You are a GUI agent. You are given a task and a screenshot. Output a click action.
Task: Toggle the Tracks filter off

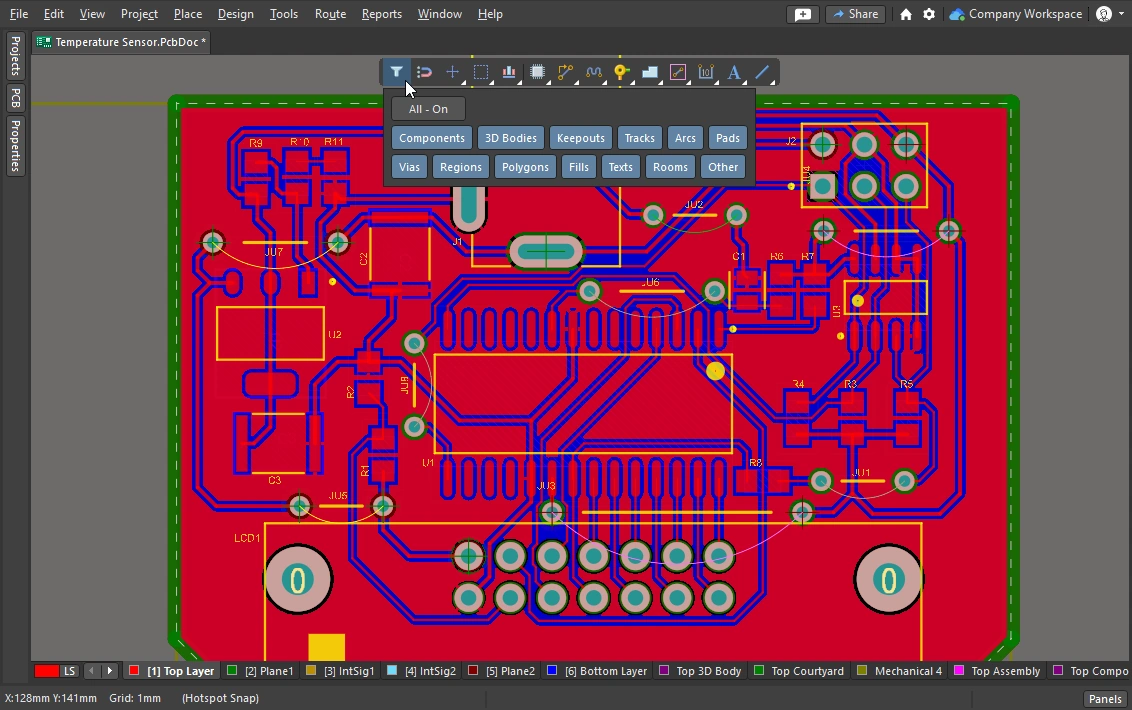click(x=639, y=138)
